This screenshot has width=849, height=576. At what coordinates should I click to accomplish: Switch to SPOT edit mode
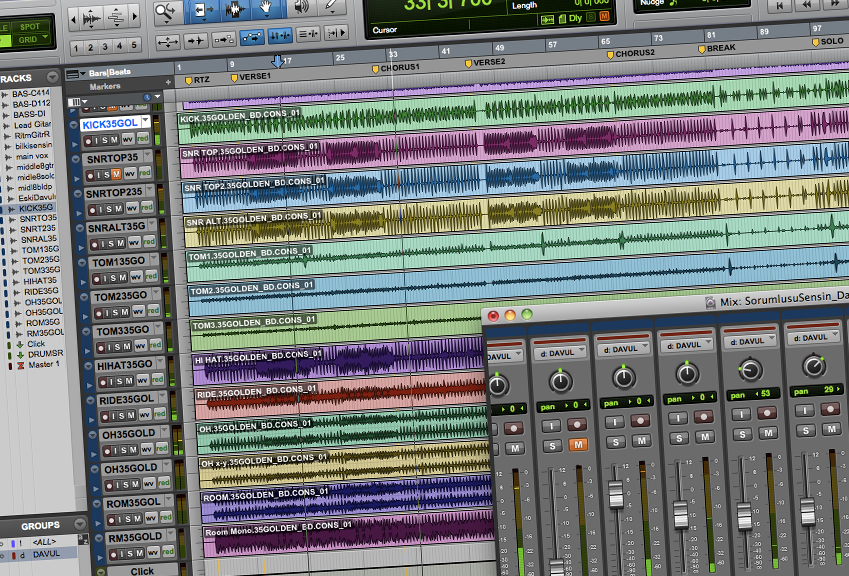[x=30, y=27]
